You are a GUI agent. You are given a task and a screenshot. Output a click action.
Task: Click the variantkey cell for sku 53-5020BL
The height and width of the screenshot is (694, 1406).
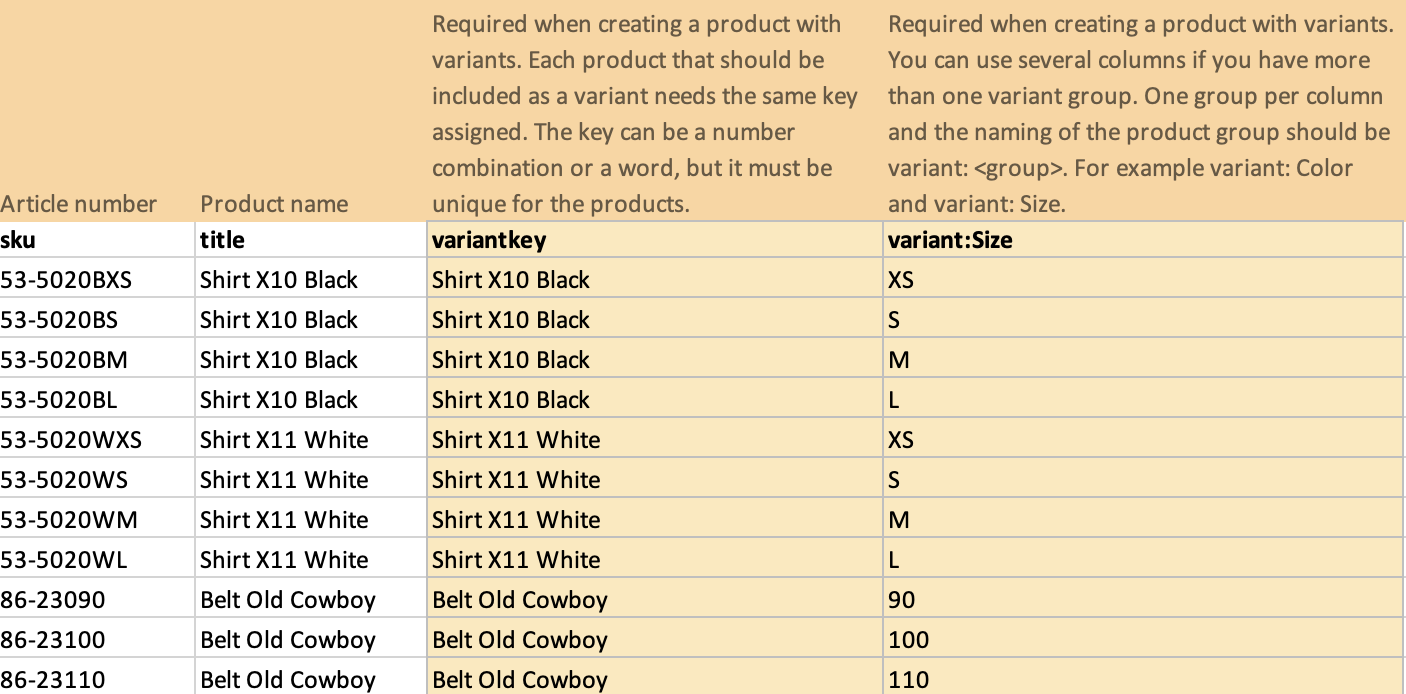pos(655,399)
